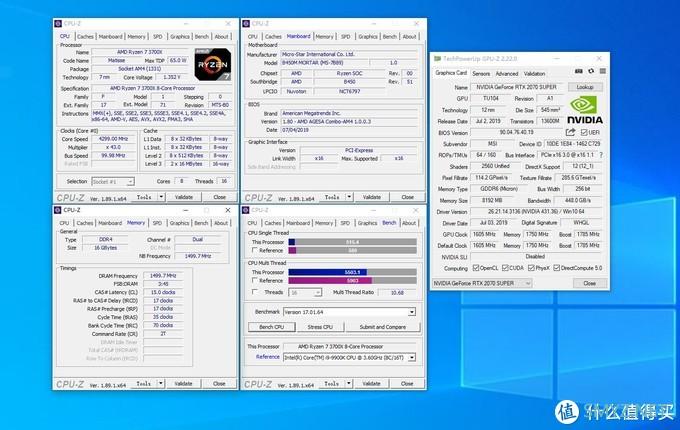Toggle the DirectCompute 5.0 checkbox
Viewport: 680px width, 430px height.
[557, 268]
